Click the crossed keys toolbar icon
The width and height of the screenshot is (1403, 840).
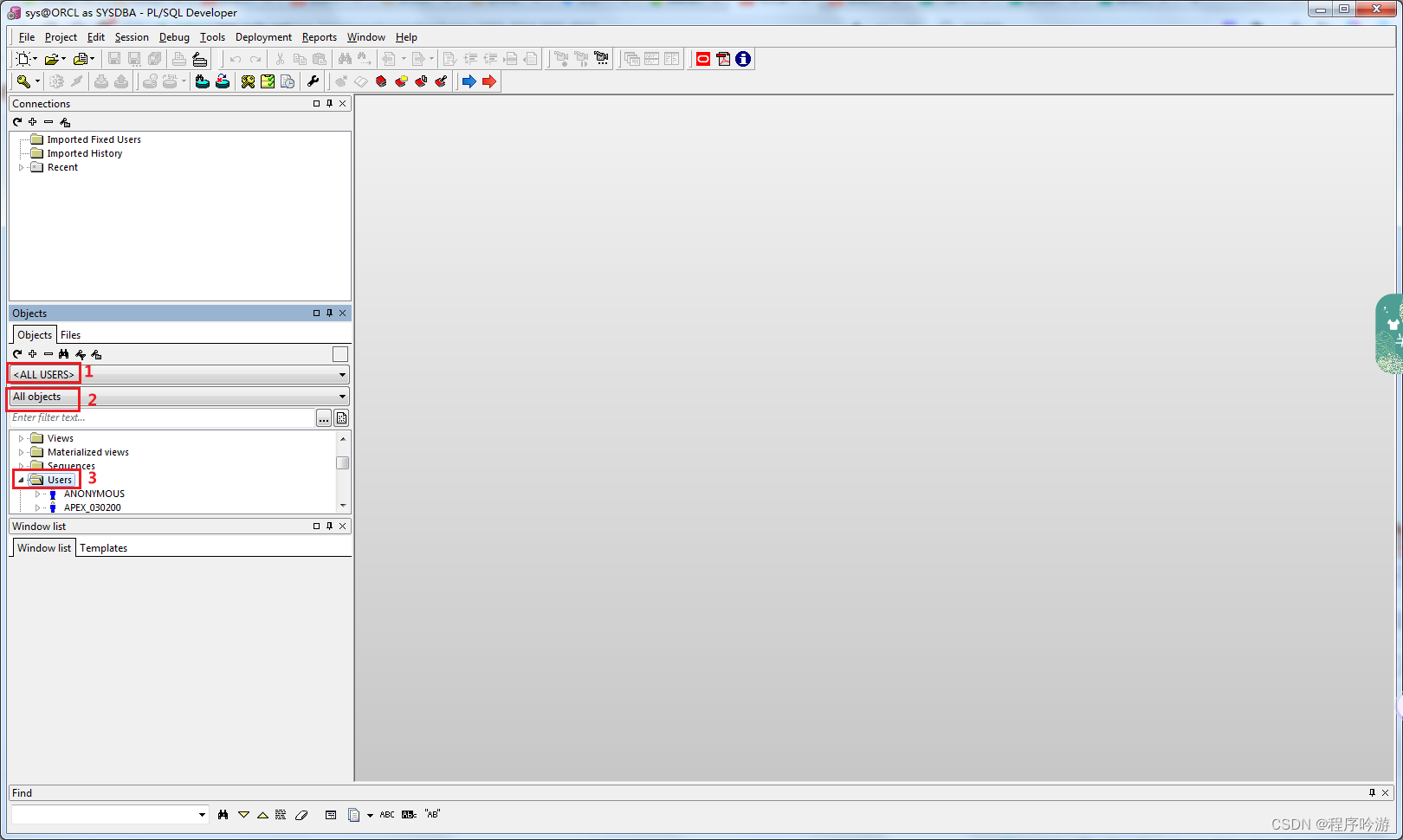click(x=248, y=81)
